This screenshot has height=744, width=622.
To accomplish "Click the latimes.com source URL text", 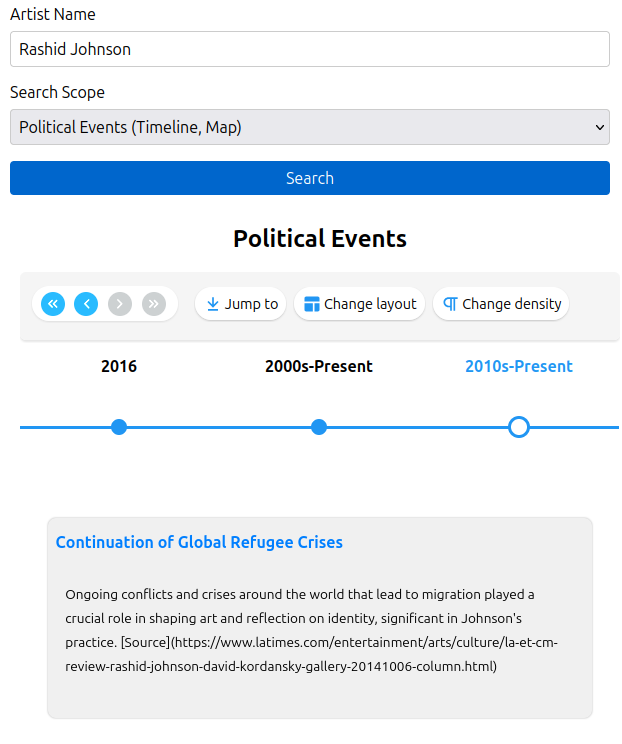I will 311,654.
